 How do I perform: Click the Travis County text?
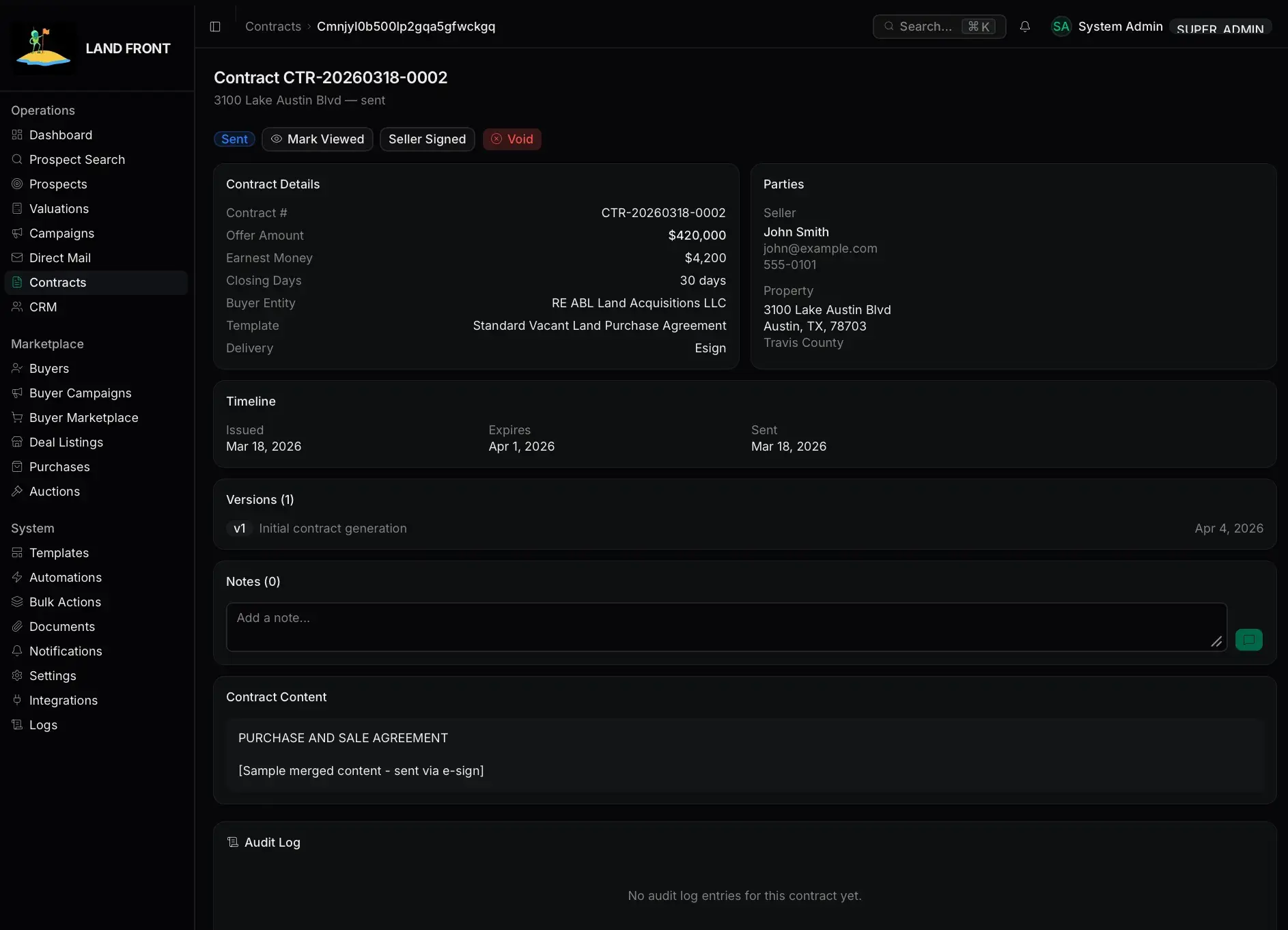(x=804, y=343)
